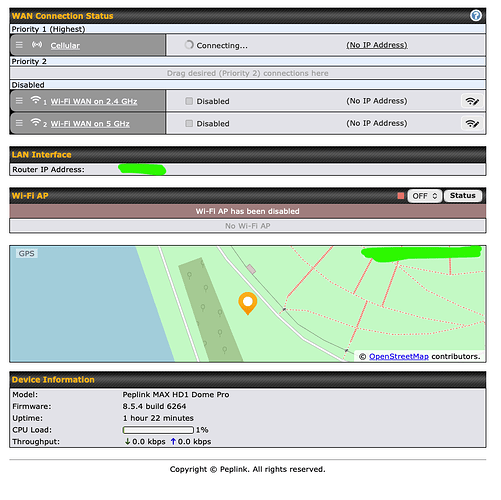Grab the Cellular row drag handle
Image resolution: width=501 pixels, height=500 pixels.
pyautogui.click(x=19, y=45)
